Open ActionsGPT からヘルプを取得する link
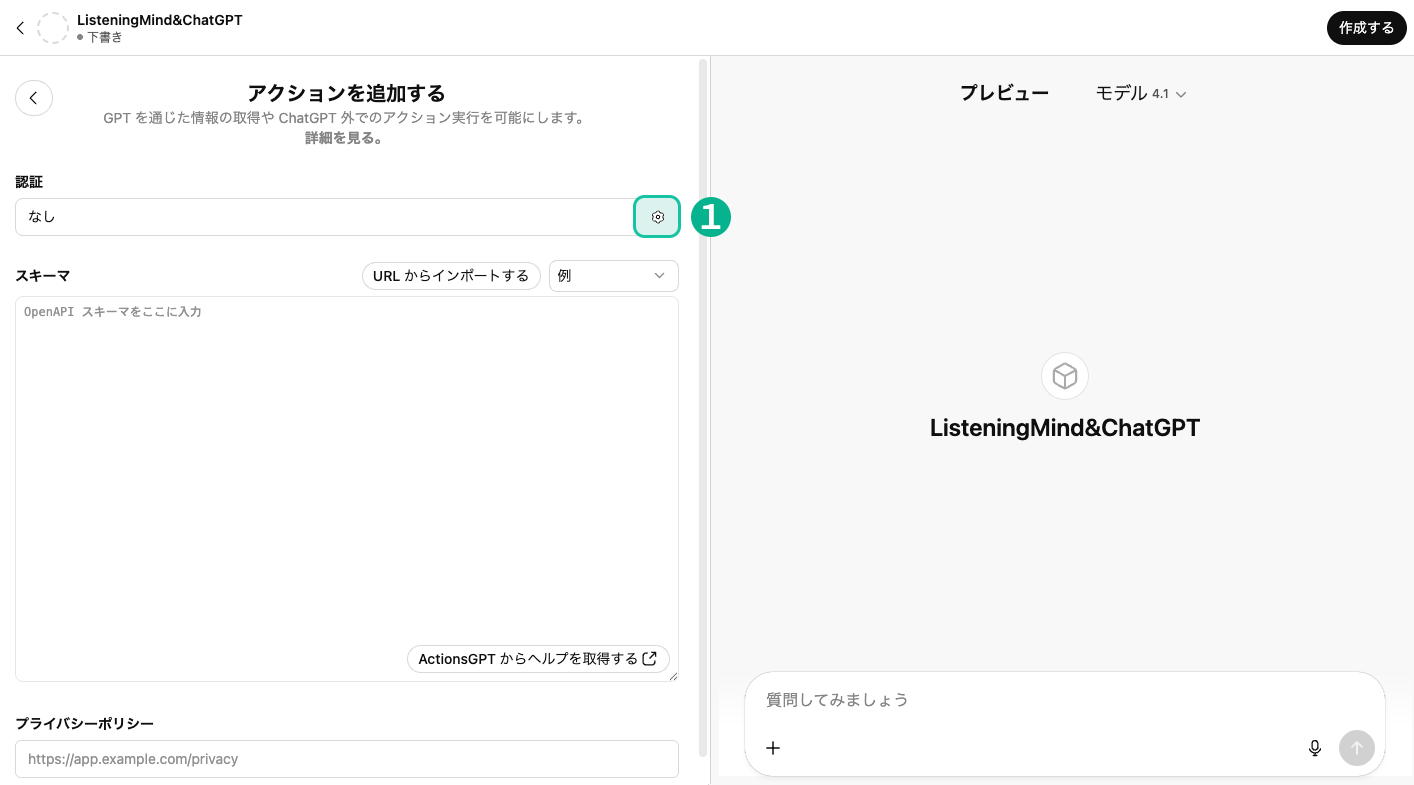1414x785 pixels. point(538,659)
